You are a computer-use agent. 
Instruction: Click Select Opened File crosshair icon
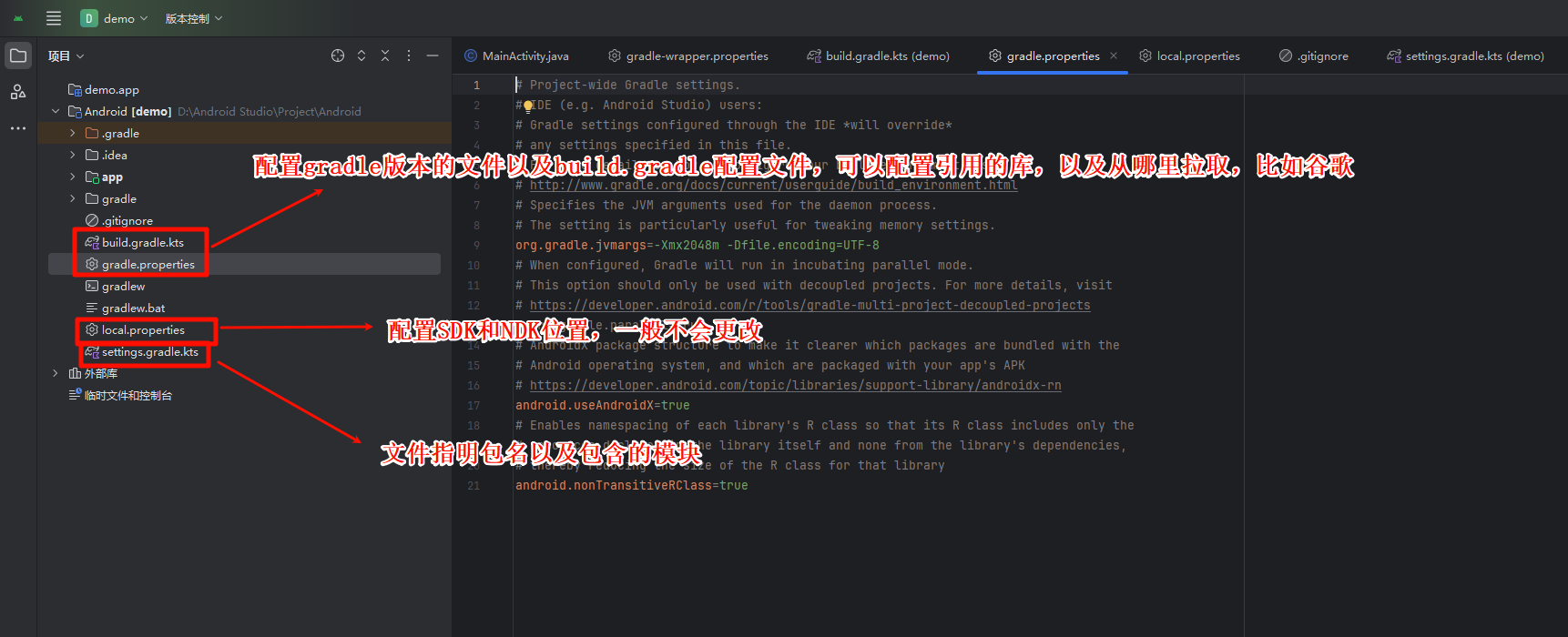pos(338,56)
